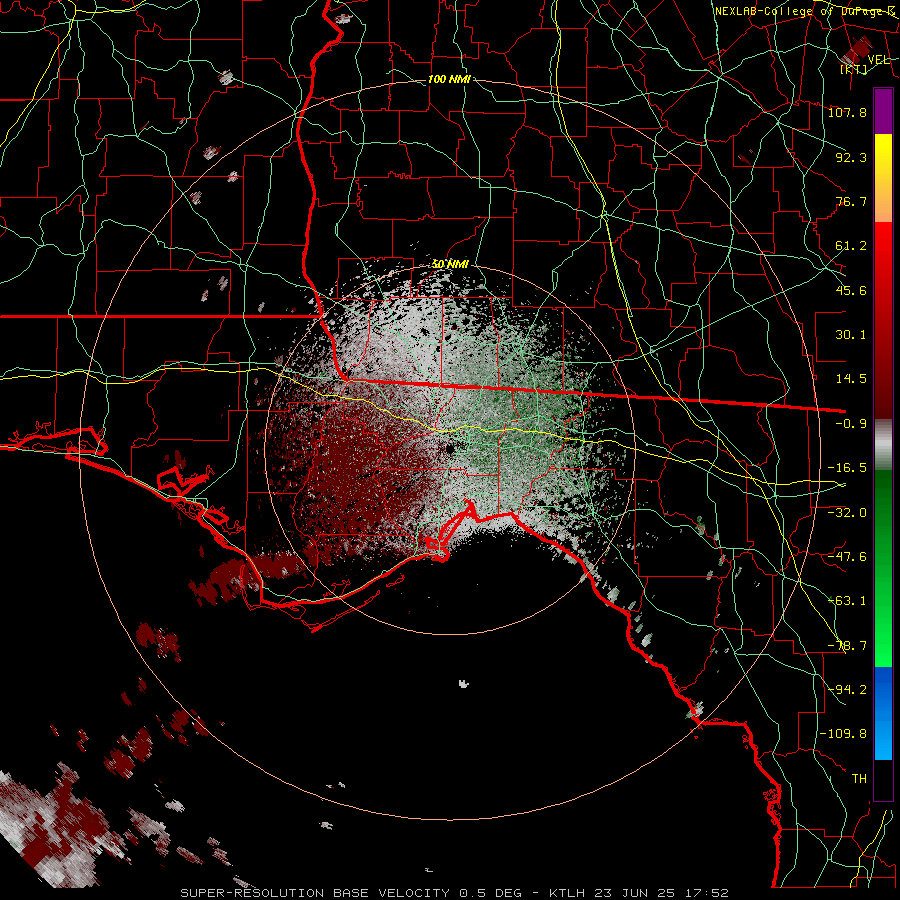Click the VEL legend title
Viewport: 900px width, 900px height.
click(879, 59)
